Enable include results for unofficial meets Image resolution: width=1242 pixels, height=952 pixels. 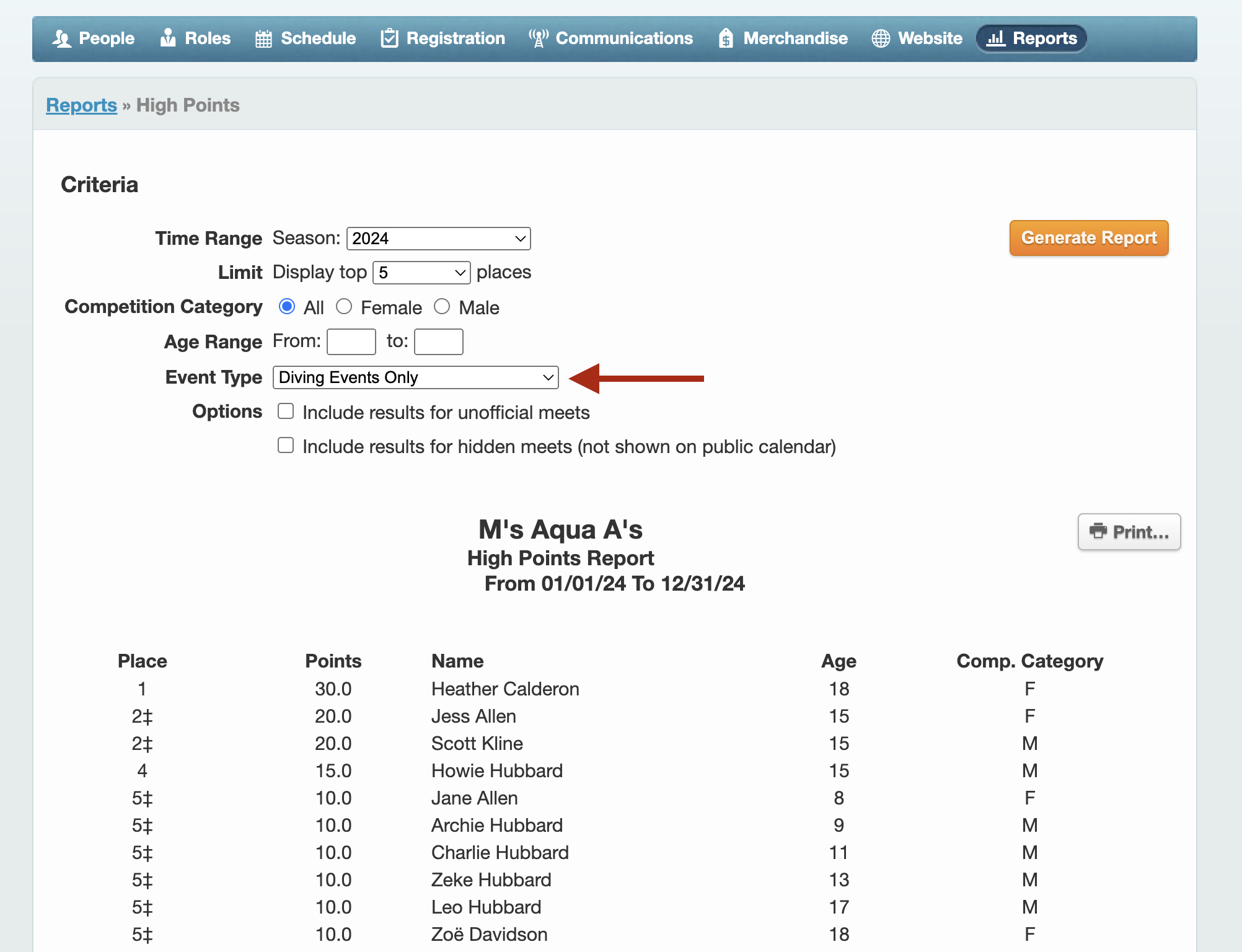click(x=286, y=412)
